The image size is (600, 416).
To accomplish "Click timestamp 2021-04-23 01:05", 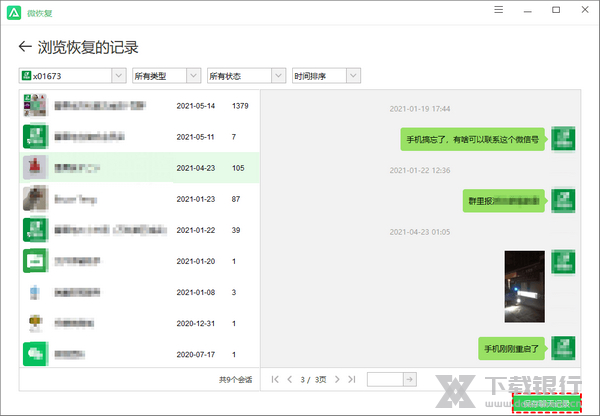I will click(420, 232).
